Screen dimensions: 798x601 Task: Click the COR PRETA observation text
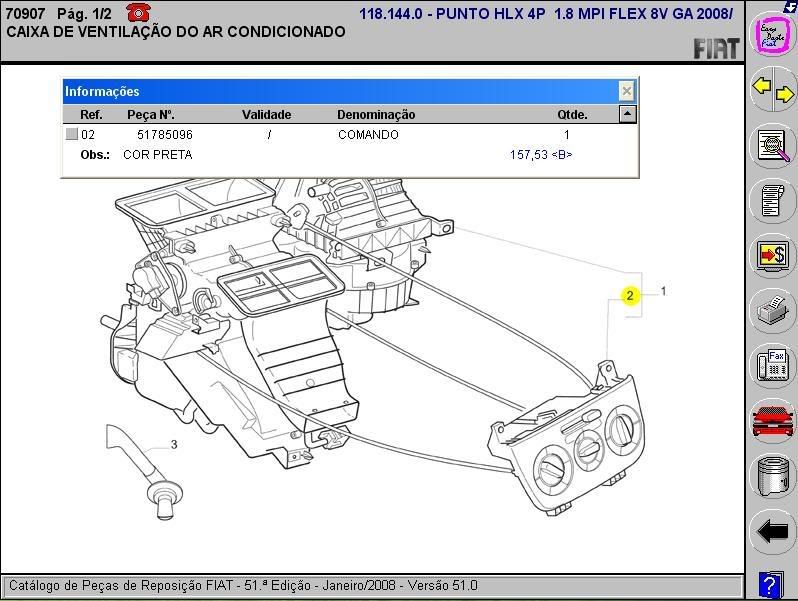(158, 155)
